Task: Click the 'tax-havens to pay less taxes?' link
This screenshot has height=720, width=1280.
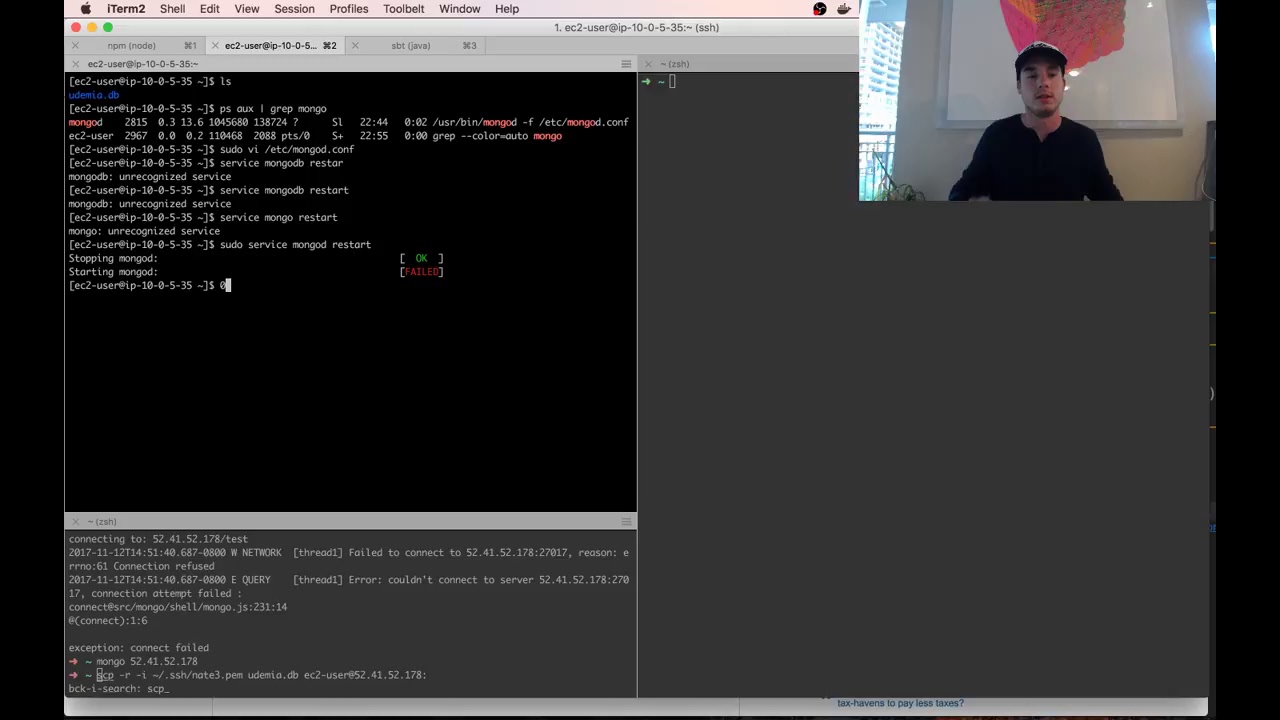Action: 900,703
